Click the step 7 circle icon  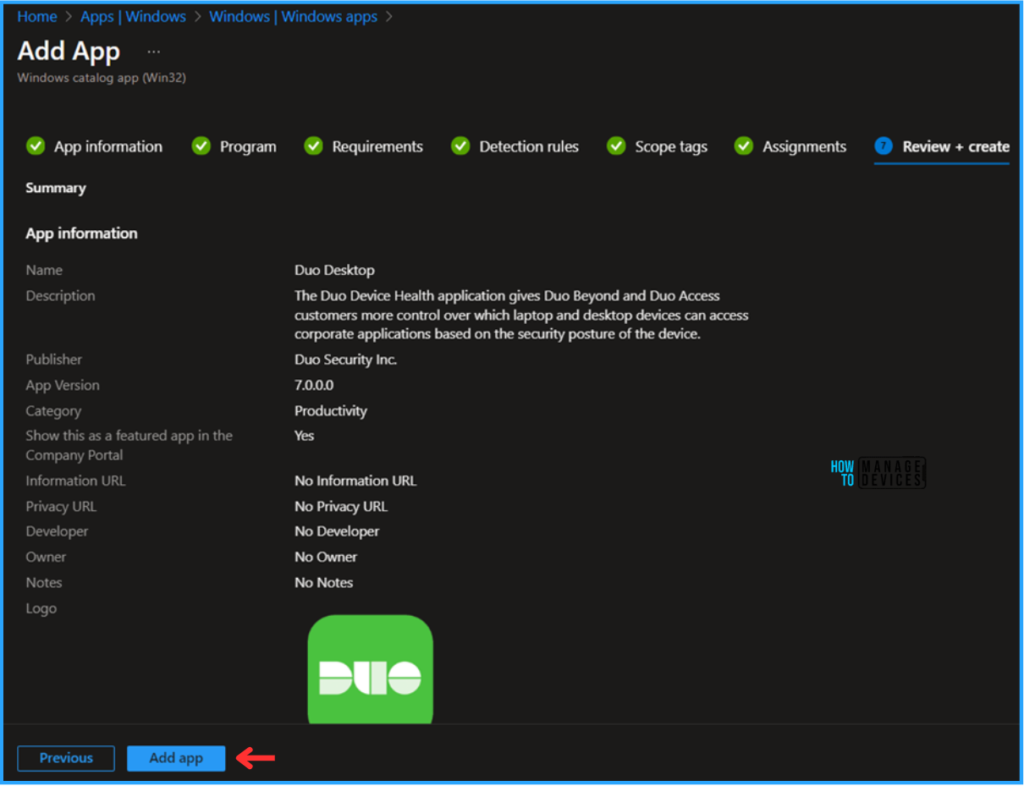[x=884, y=146]
